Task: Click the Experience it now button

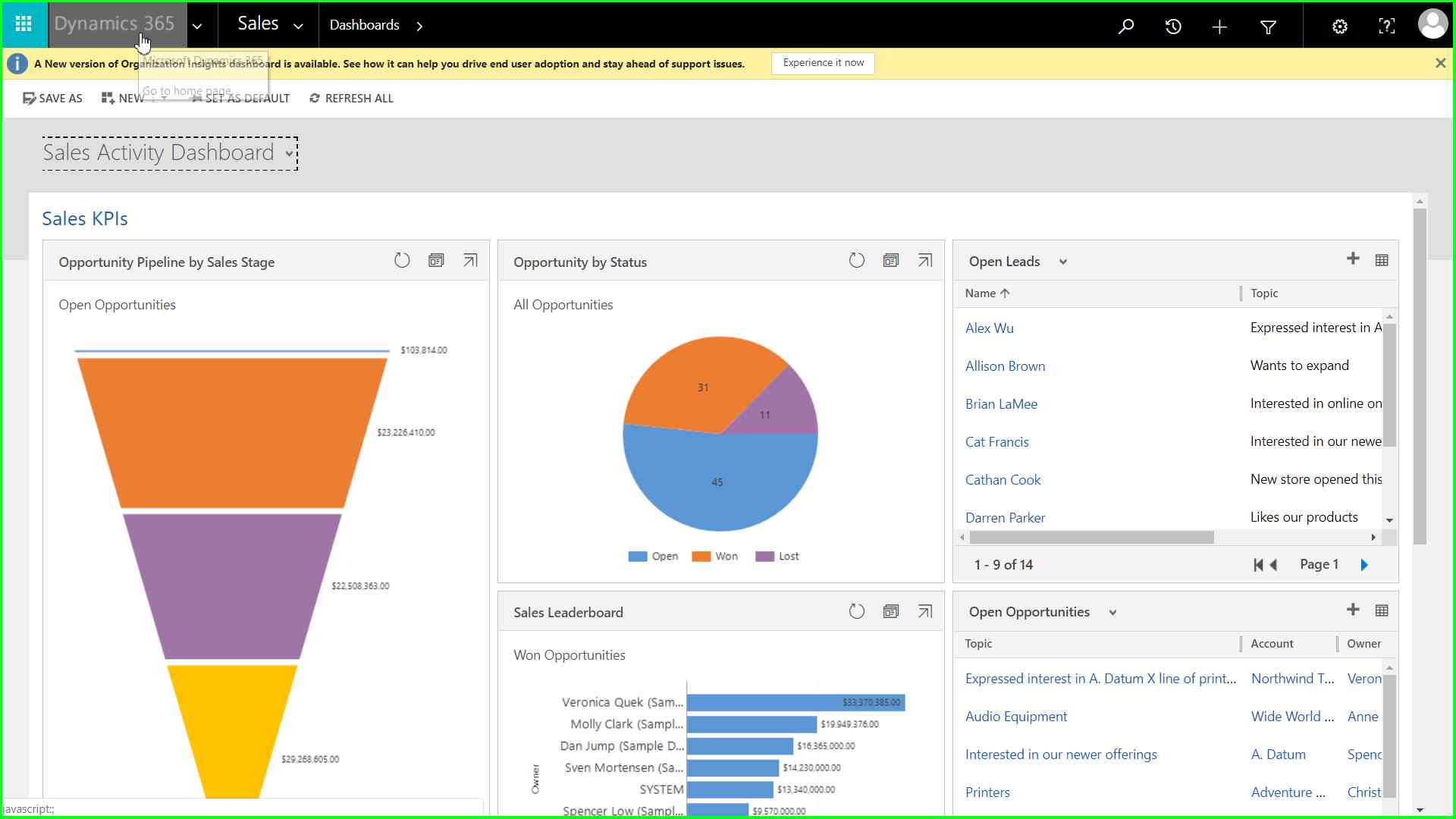Action: coord(823,63)
